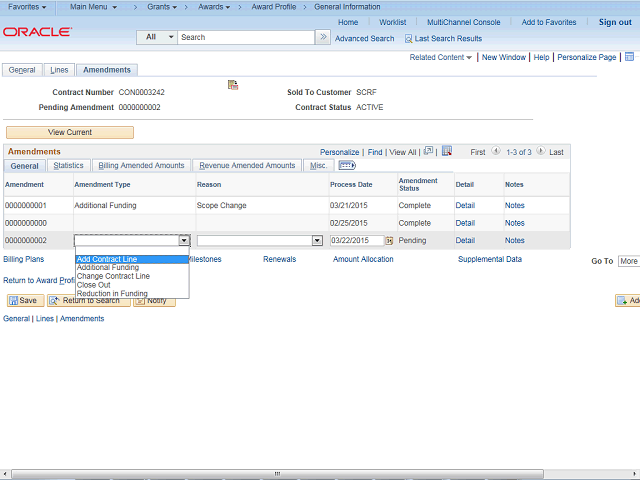Click the contract document icon near Contract Number
The image size is (640, 480).
(x=233, y=85)
